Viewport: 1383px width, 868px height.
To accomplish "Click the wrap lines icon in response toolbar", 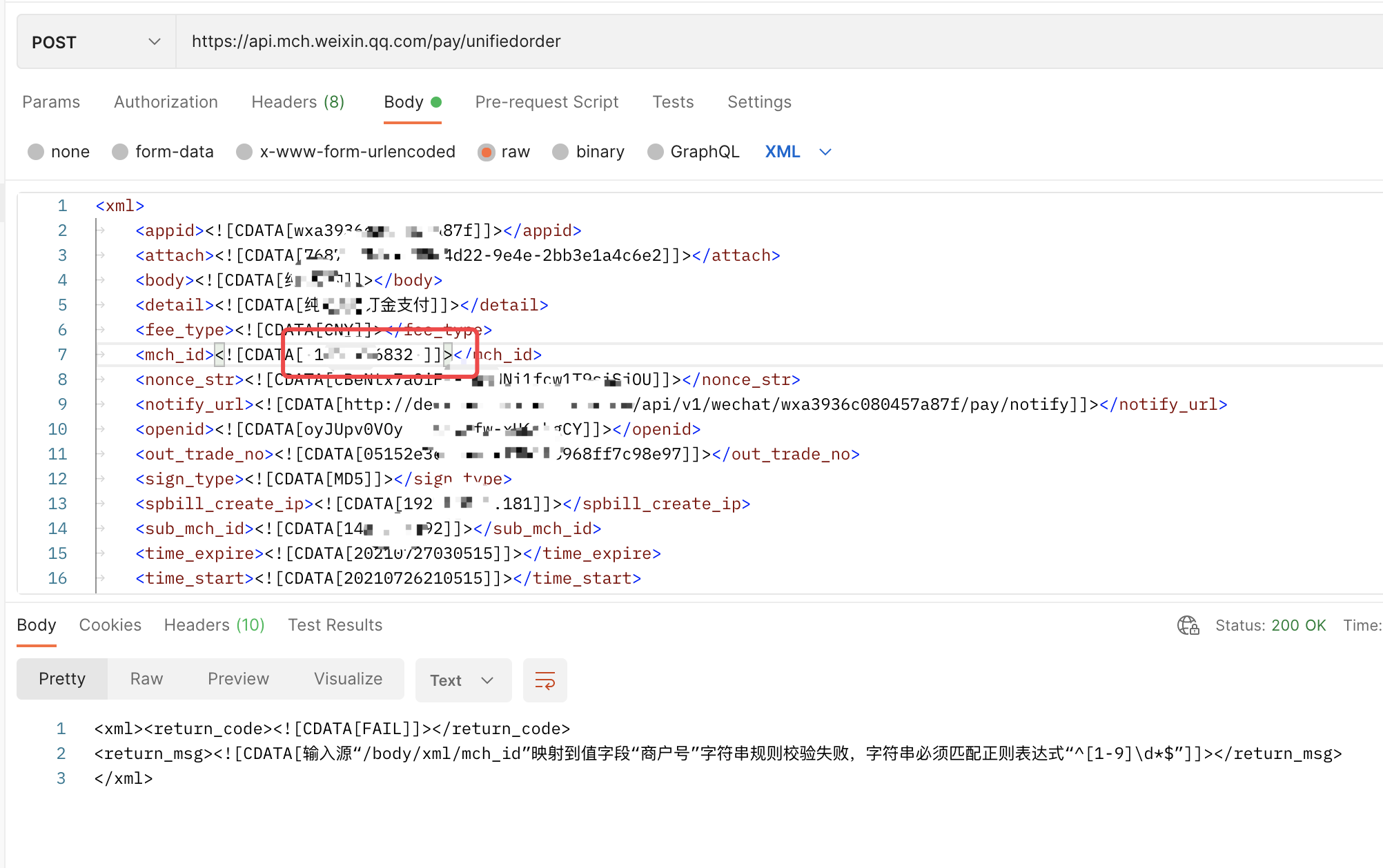I will point(545,680).
